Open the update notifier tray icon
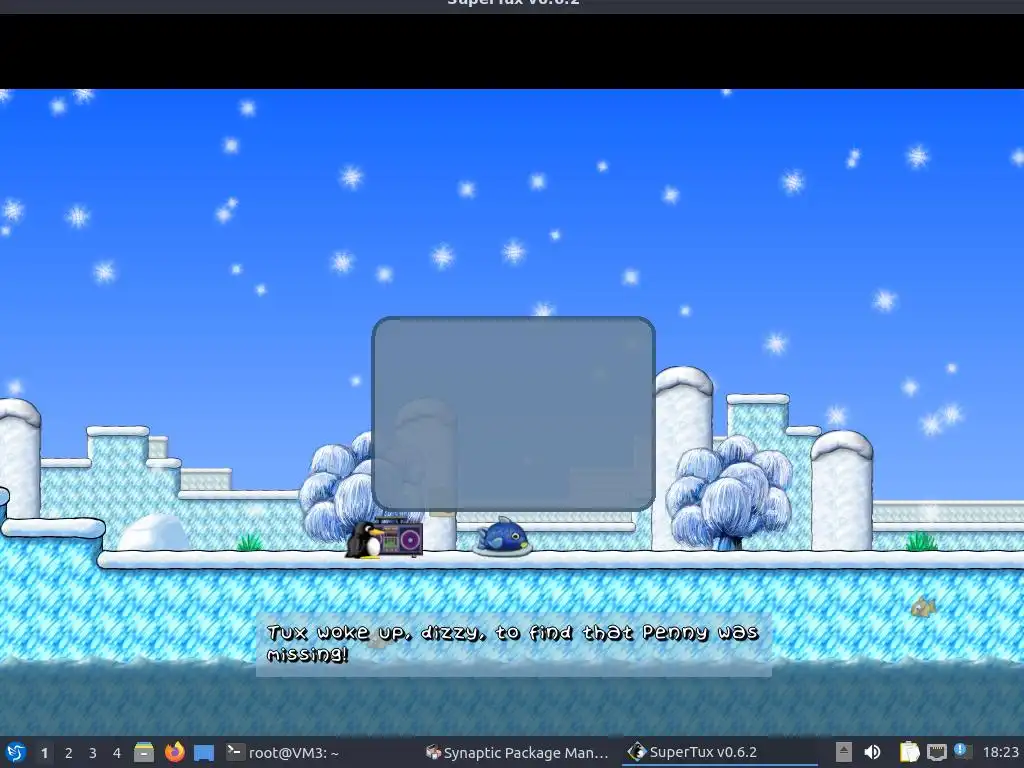Viewport: 1024px width, 768px height. (963, 751)
